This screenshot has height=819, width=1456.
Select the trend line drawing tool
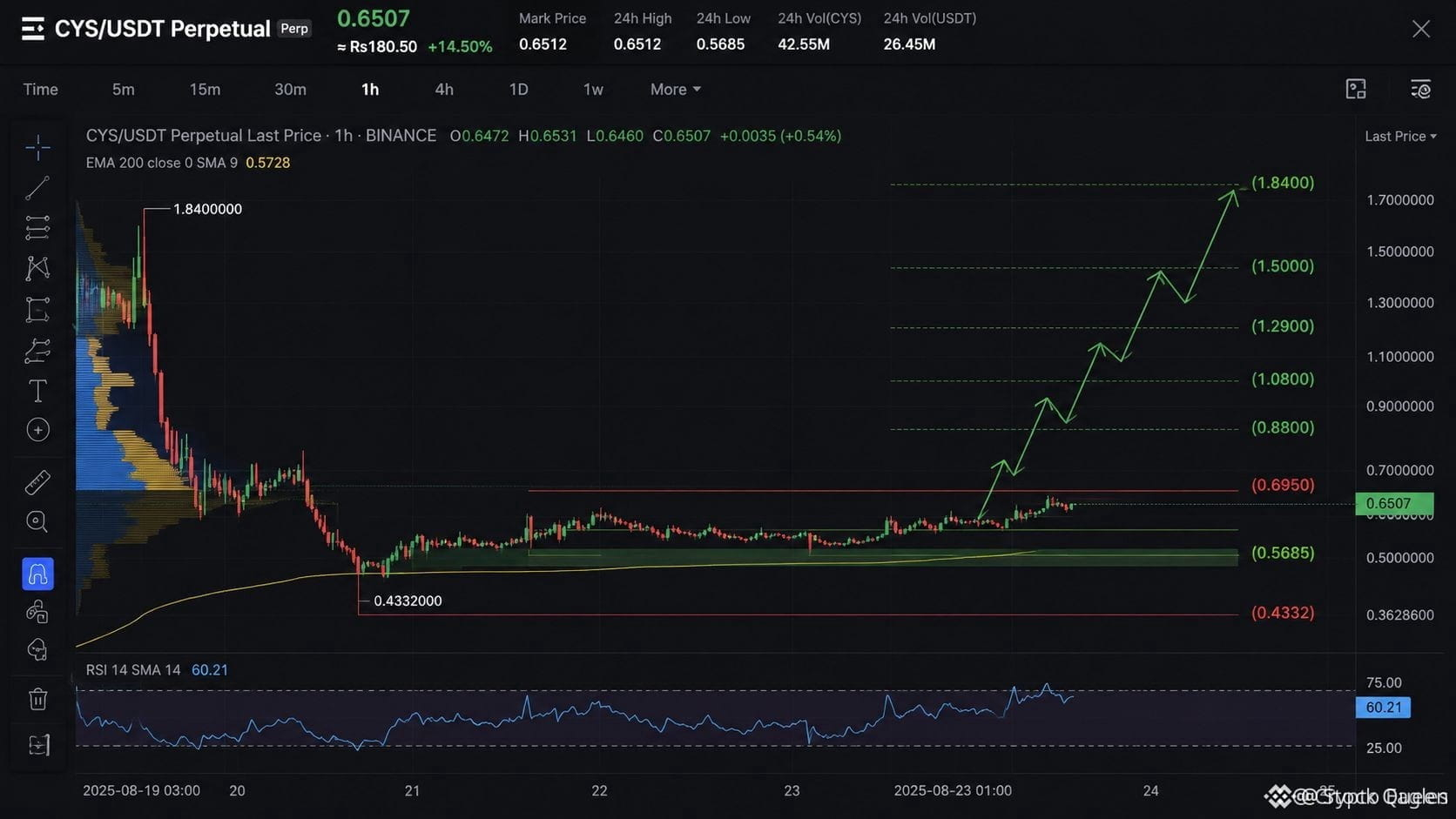tap(37, 188)
